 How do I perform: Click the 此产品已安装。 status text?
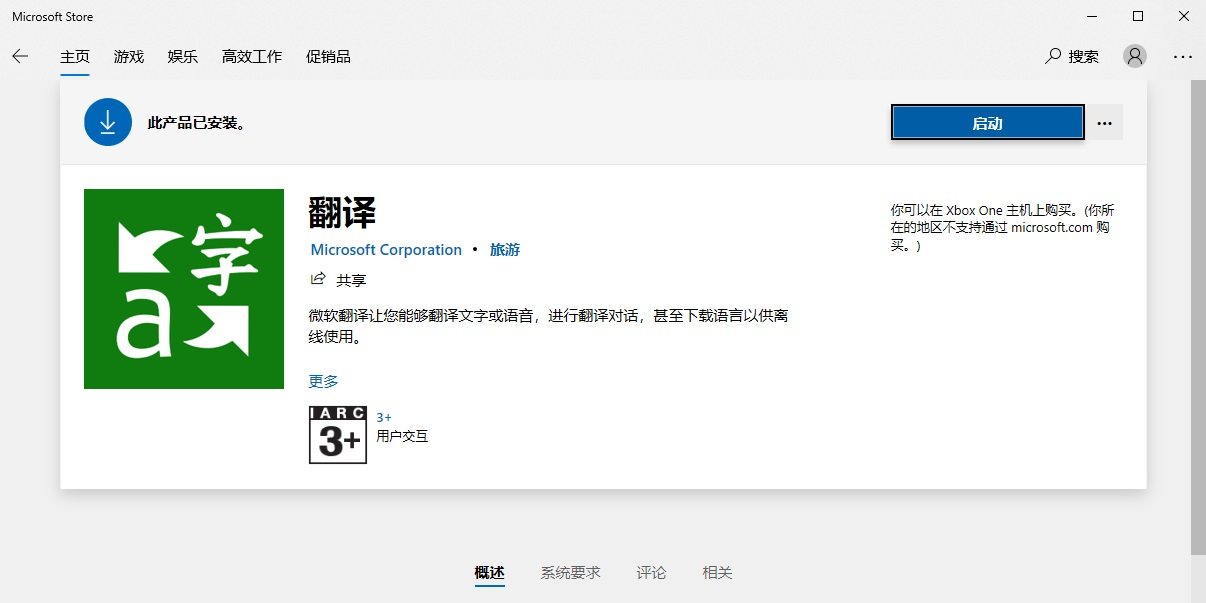197,123
